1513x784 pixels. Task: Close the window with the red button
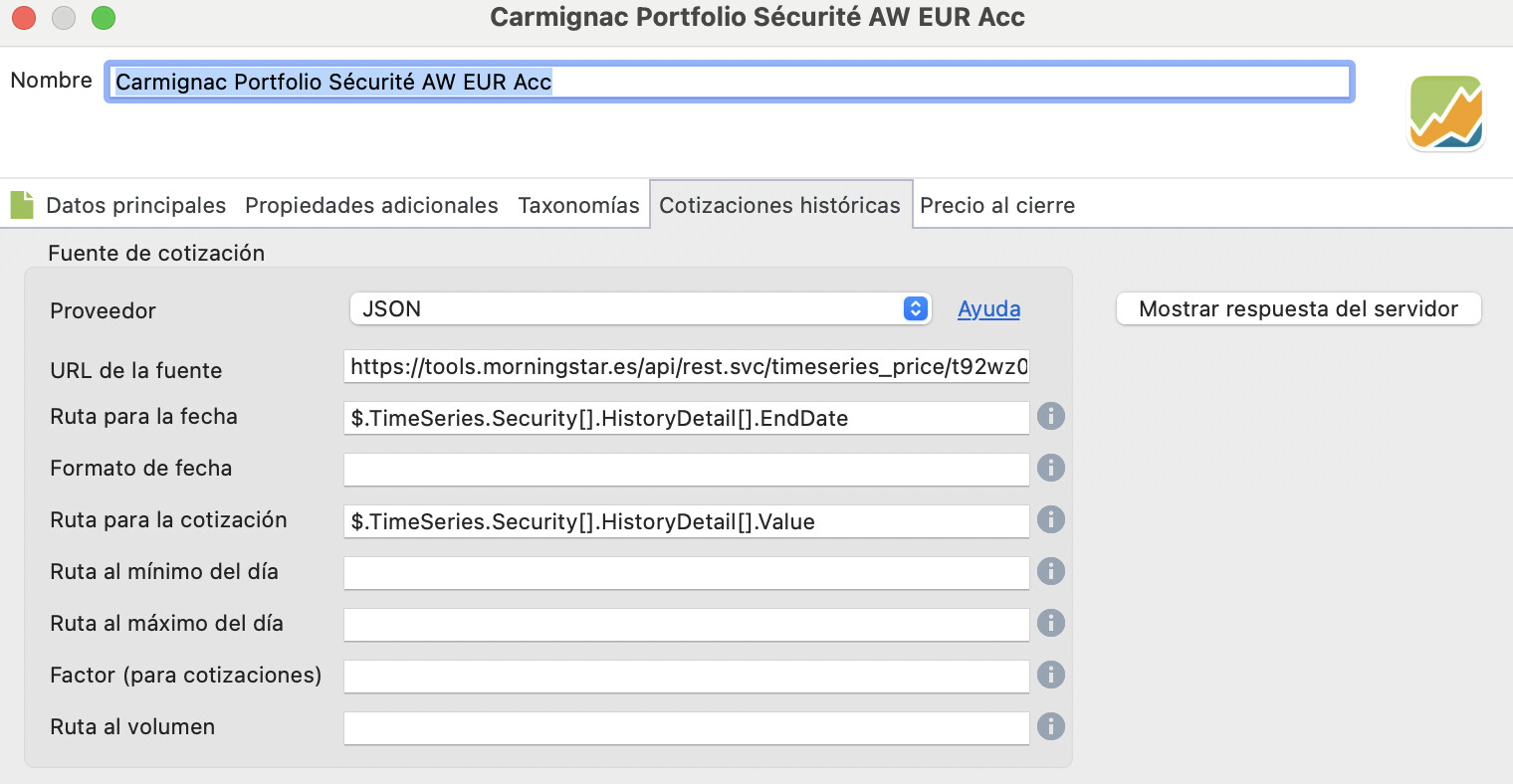click(x=24, y=17)
